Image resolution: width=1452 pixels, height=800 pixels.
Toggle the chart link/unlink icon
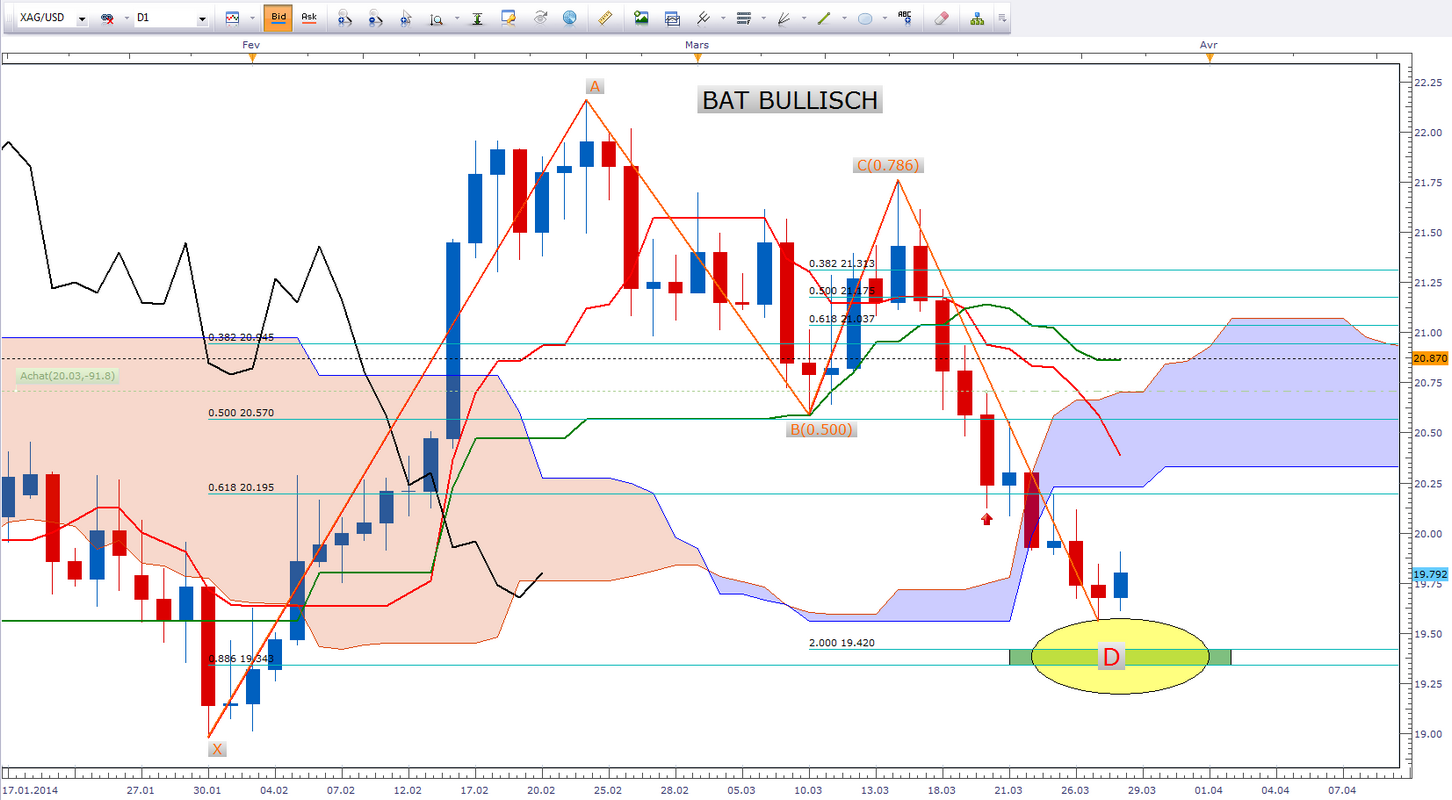point(107,19)
